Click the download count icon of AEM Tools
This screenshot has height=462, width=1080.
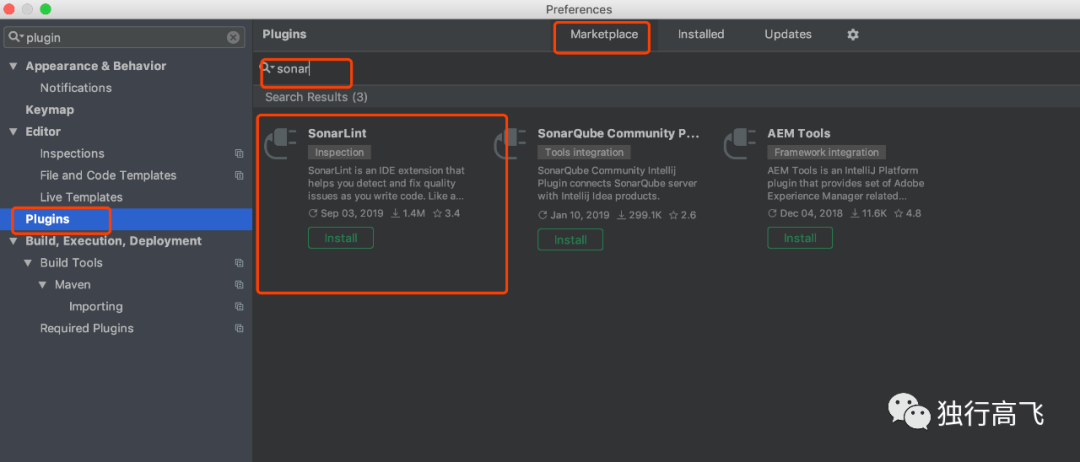(856, 214)
